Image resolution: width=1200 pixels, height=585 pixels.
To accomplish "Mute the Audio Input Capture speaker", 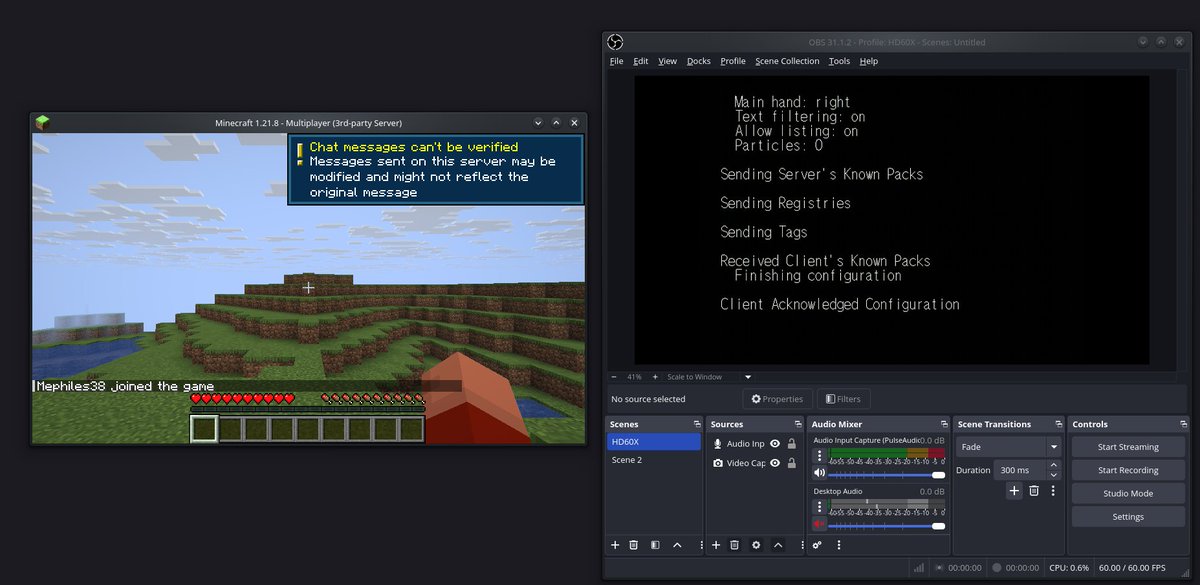I will coord(820,473).
